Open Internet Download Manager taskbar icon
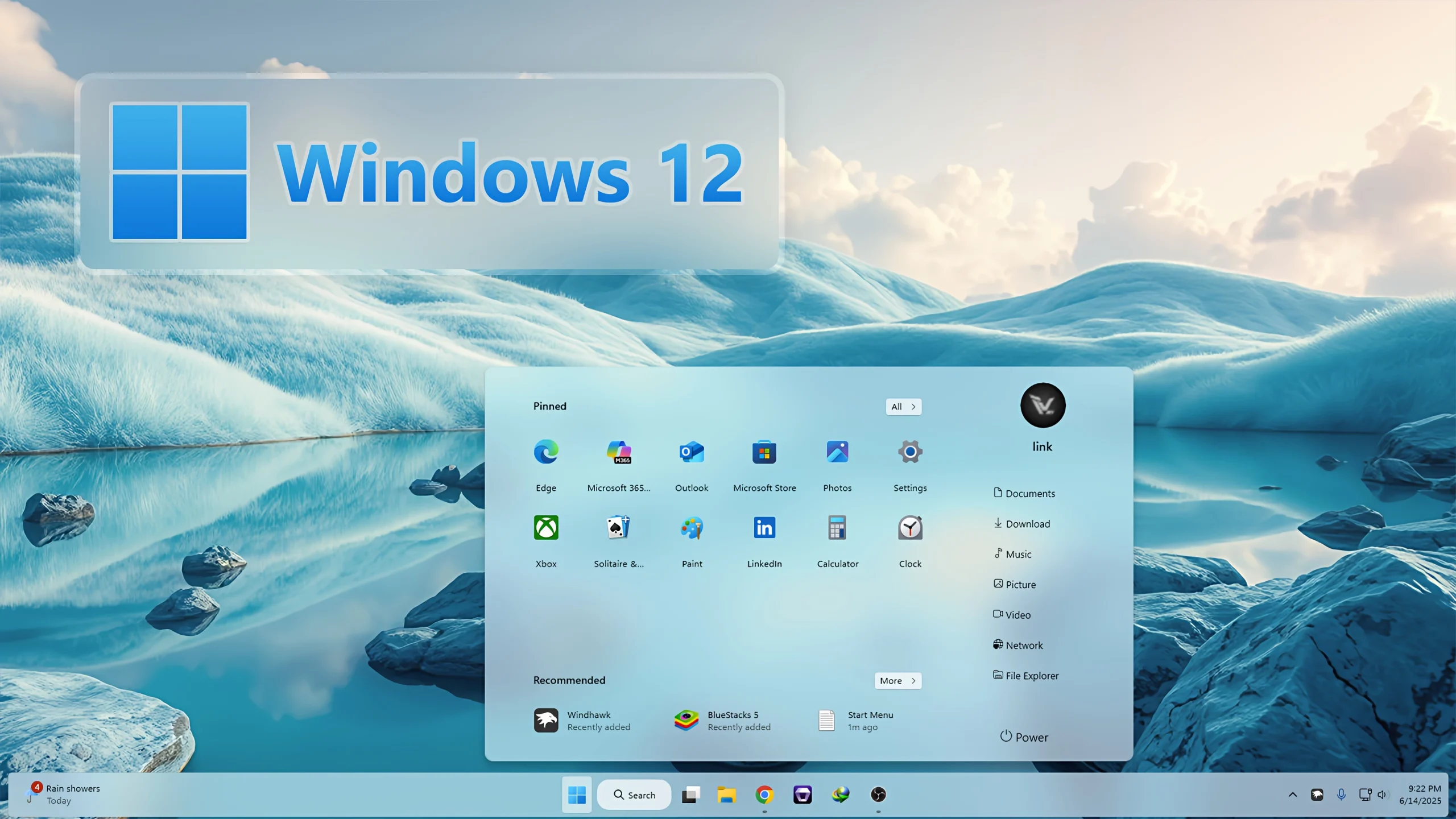 (841, 795)
